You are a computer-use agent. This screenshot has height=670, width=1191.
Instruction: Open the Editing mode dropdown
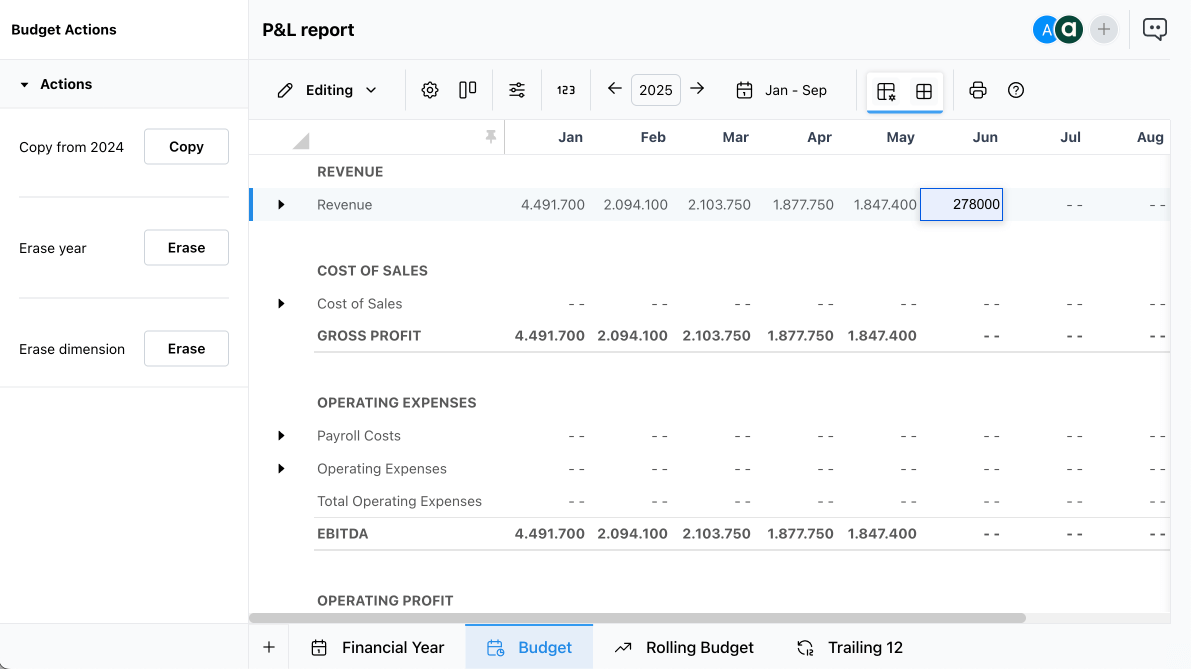[x=328, y=90]
